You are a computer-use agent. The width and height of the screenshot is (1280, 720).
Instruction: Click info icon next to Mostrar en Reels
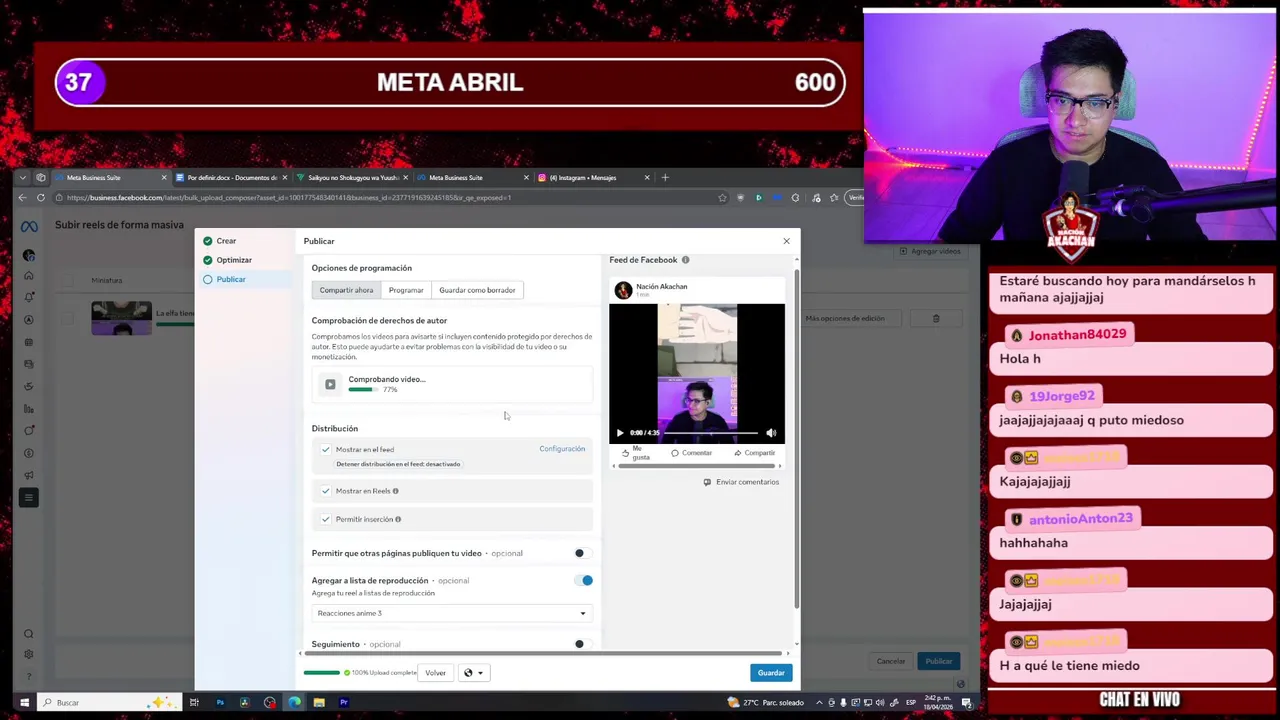pyautogui.click(x=395, y=491)
